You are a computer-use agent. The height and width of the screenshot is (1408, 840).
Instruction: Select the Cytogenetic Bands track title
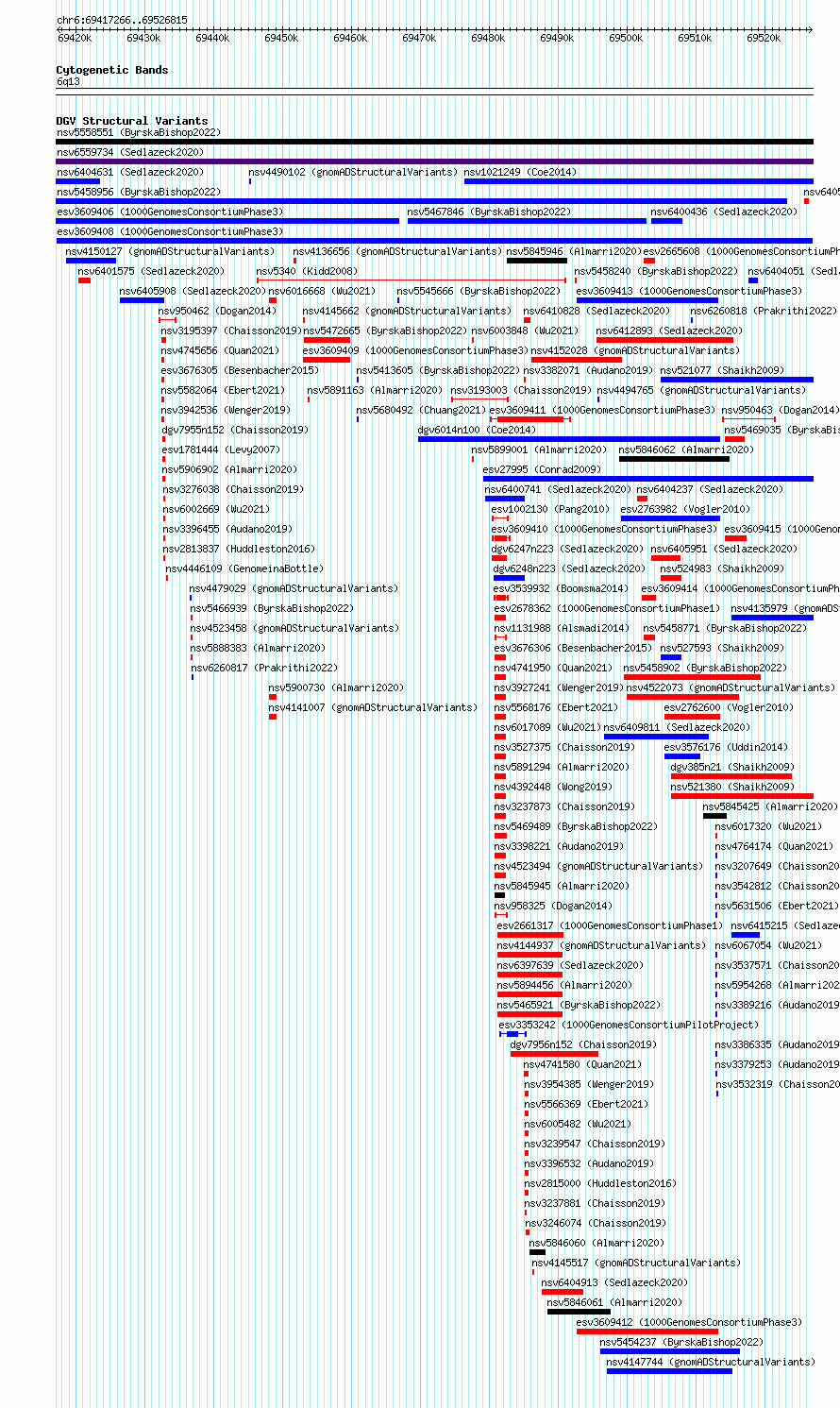point(112,70)
